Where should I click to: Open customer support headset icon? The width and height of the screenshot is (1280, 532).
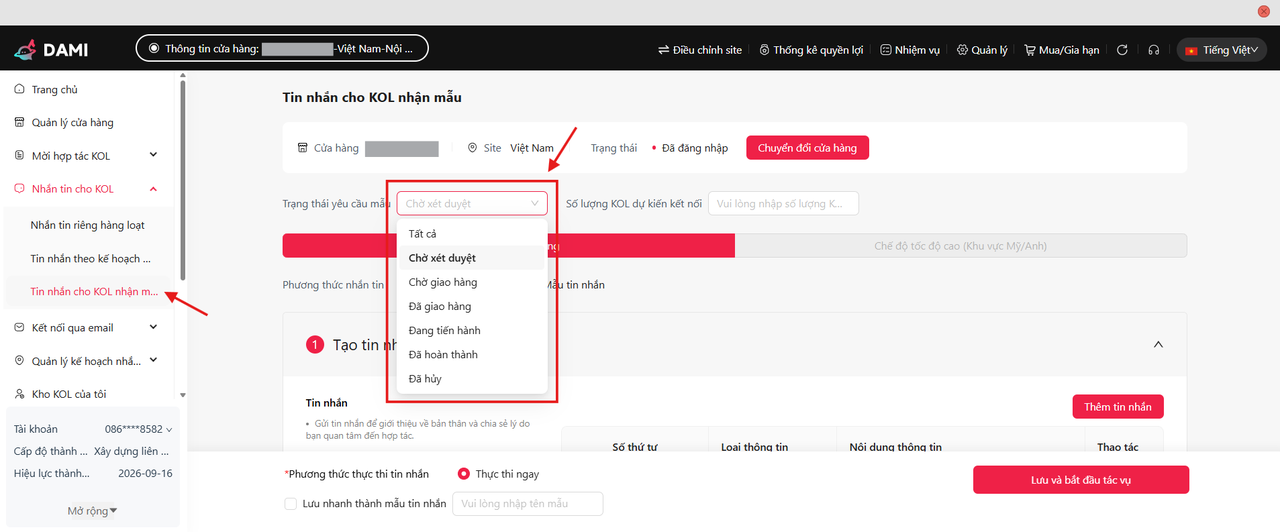[x=1154, y=50]
